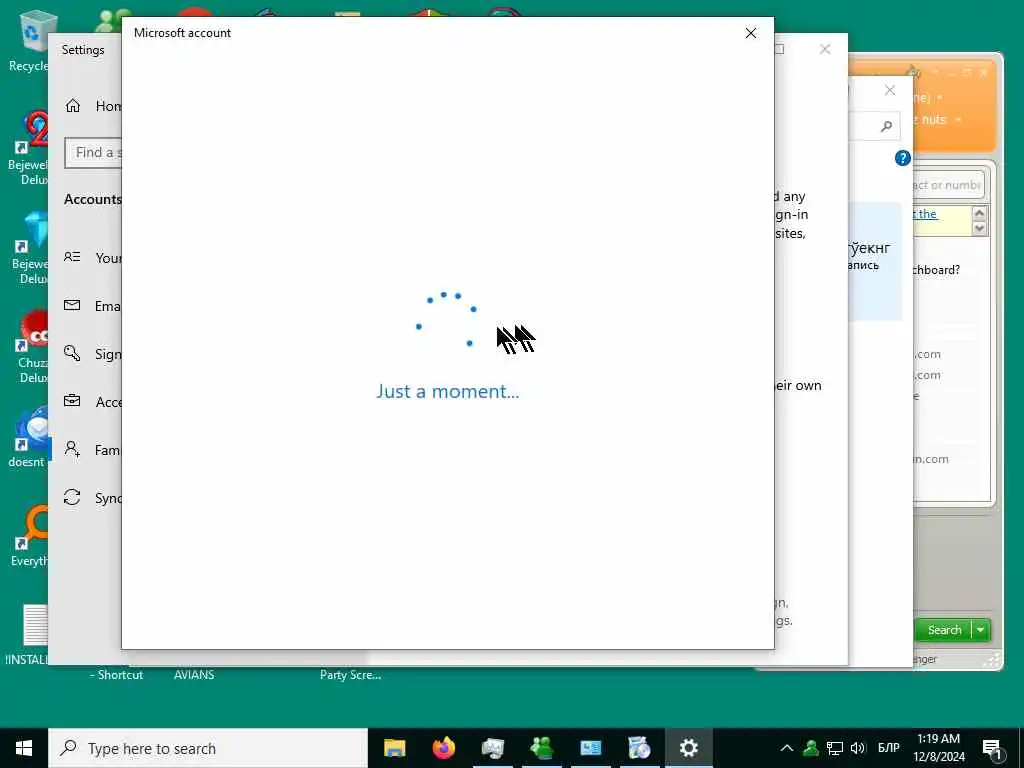
Task: Click the blue help question-mark icon
Action: pyautogui.click(x=903, y=158)
